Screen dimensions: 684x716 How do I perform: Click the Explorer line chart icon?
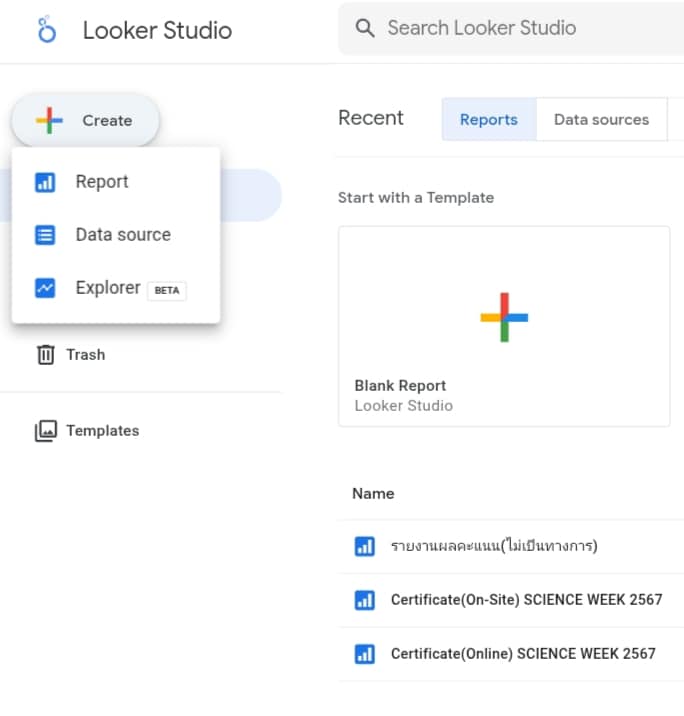(45, 288)
